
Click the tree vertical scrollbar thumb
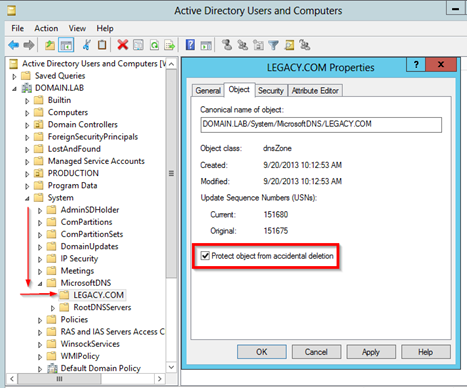(x=171, y=173)
